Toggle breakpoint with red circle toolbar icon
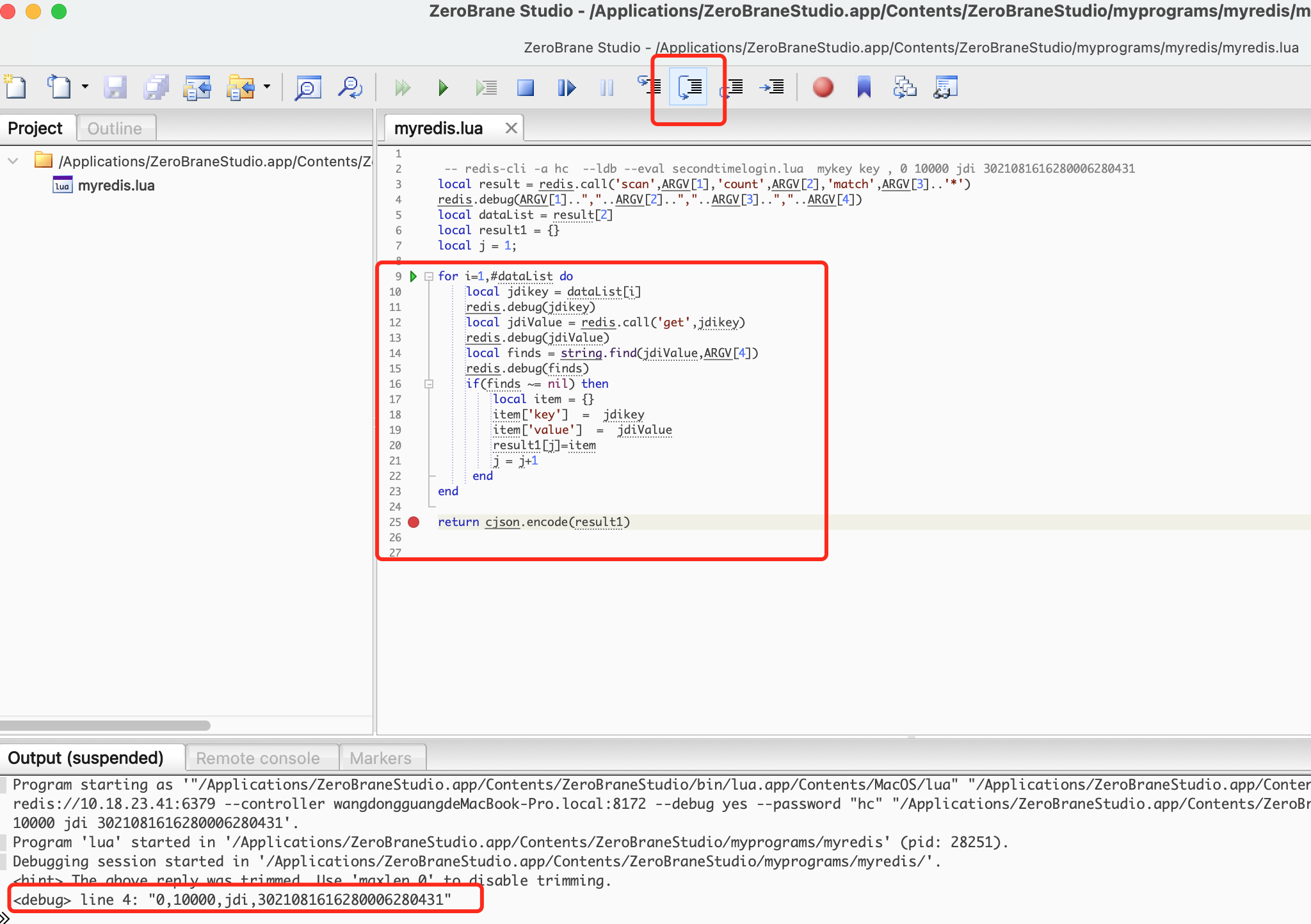This screenshot has height=924, width=1311. point(823,87)
